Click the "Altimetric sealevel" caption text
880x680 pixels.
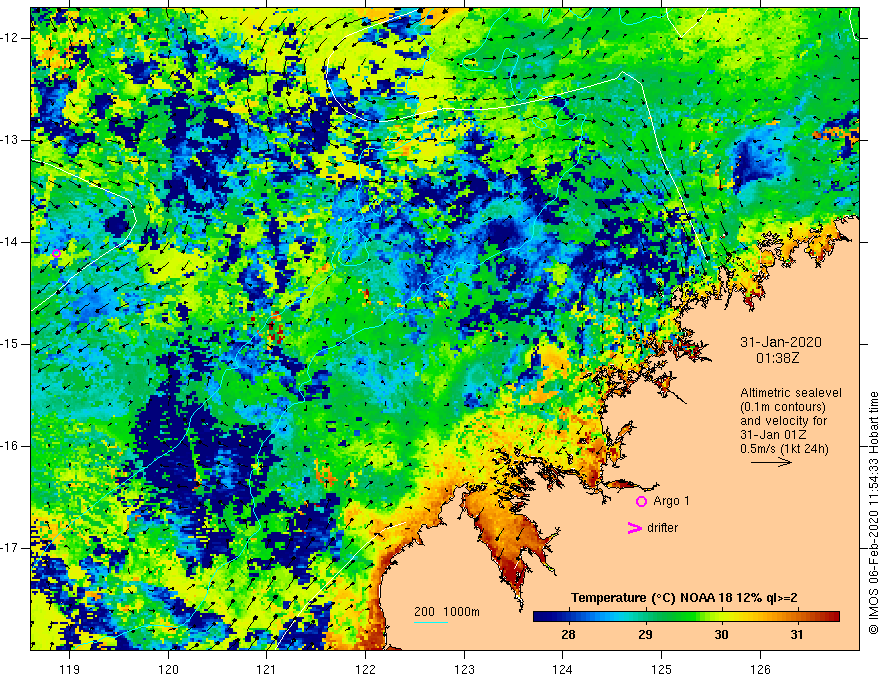click(x=791, y=393)
